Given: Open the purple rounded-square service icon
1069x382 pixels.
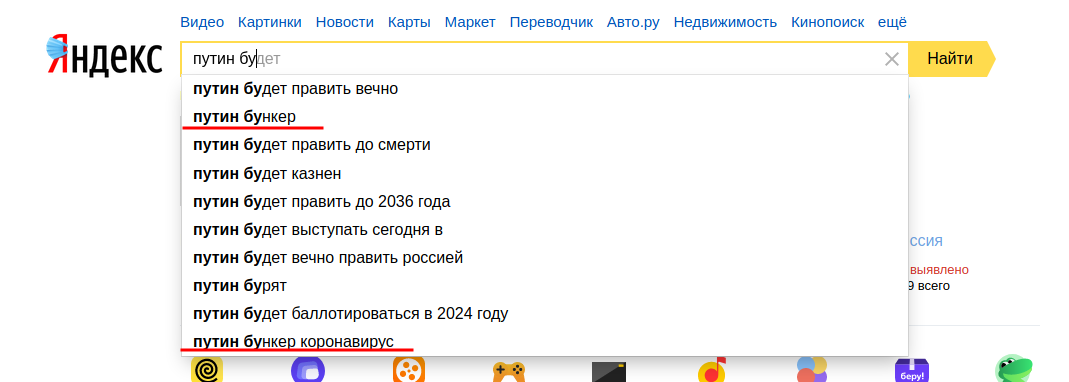Looking at the screenshot, I should (308, 370).
